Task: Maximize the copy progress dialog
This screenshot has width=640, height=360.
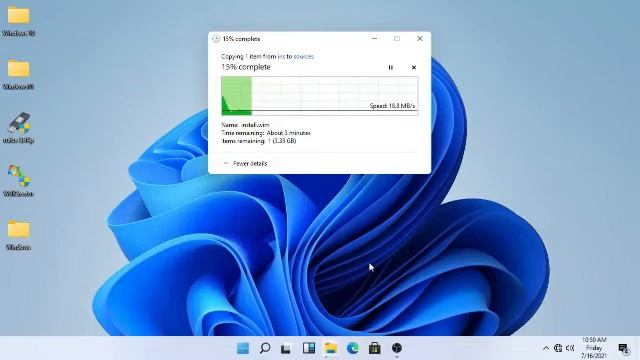Action: 397,38
